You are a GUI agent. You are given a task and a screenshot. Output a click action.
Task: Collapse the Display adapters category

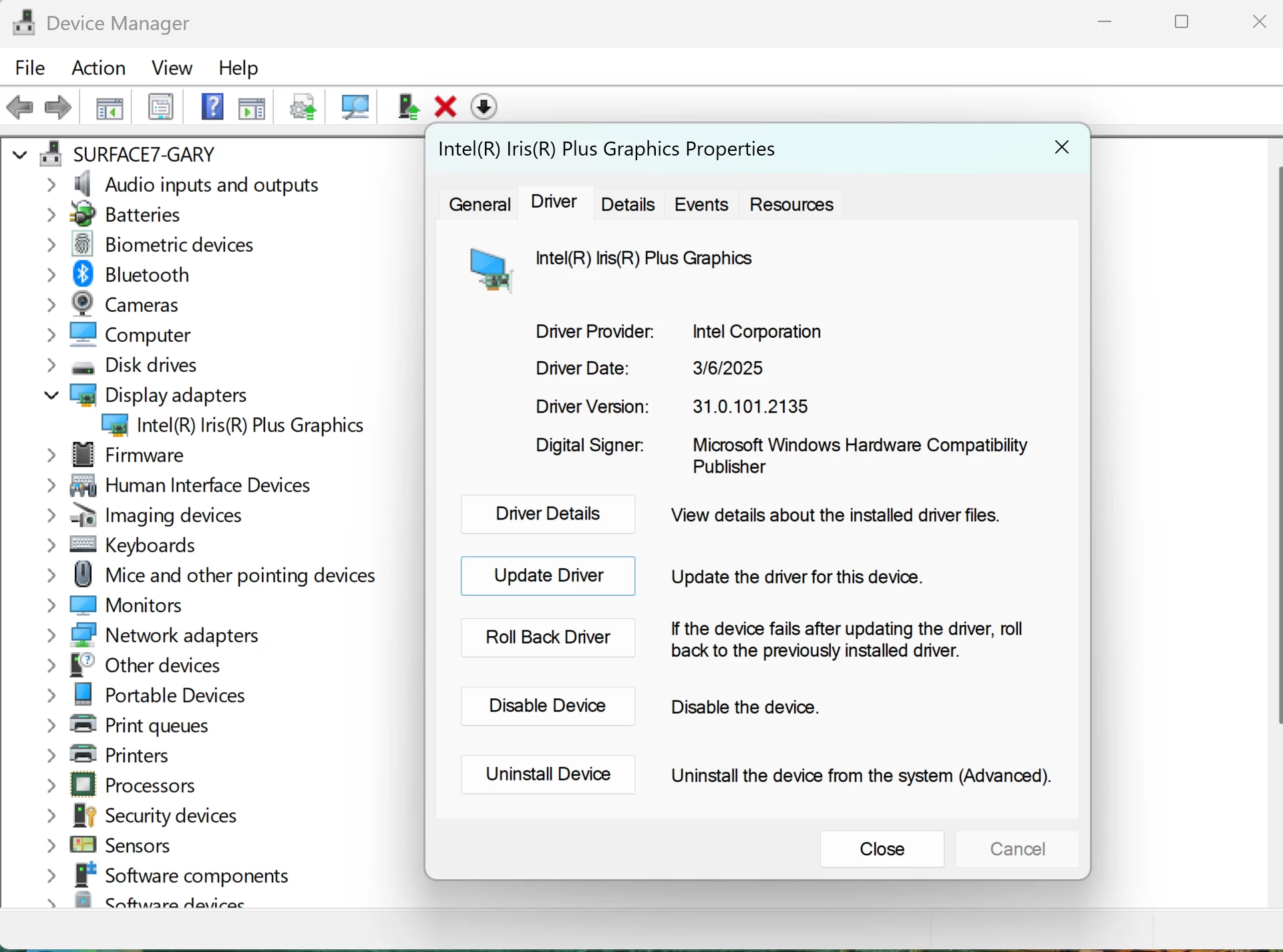(x=51, y=395)
